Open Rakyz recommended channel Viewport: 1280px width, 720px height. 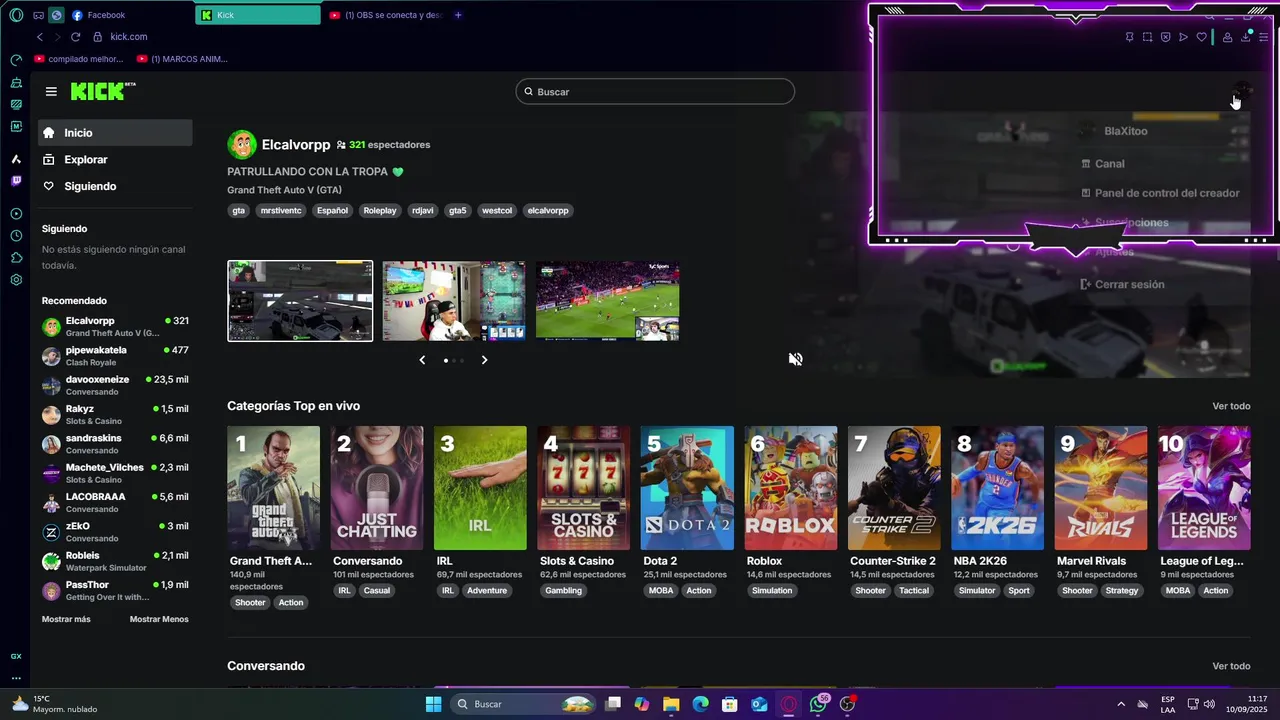coord(115,415)
